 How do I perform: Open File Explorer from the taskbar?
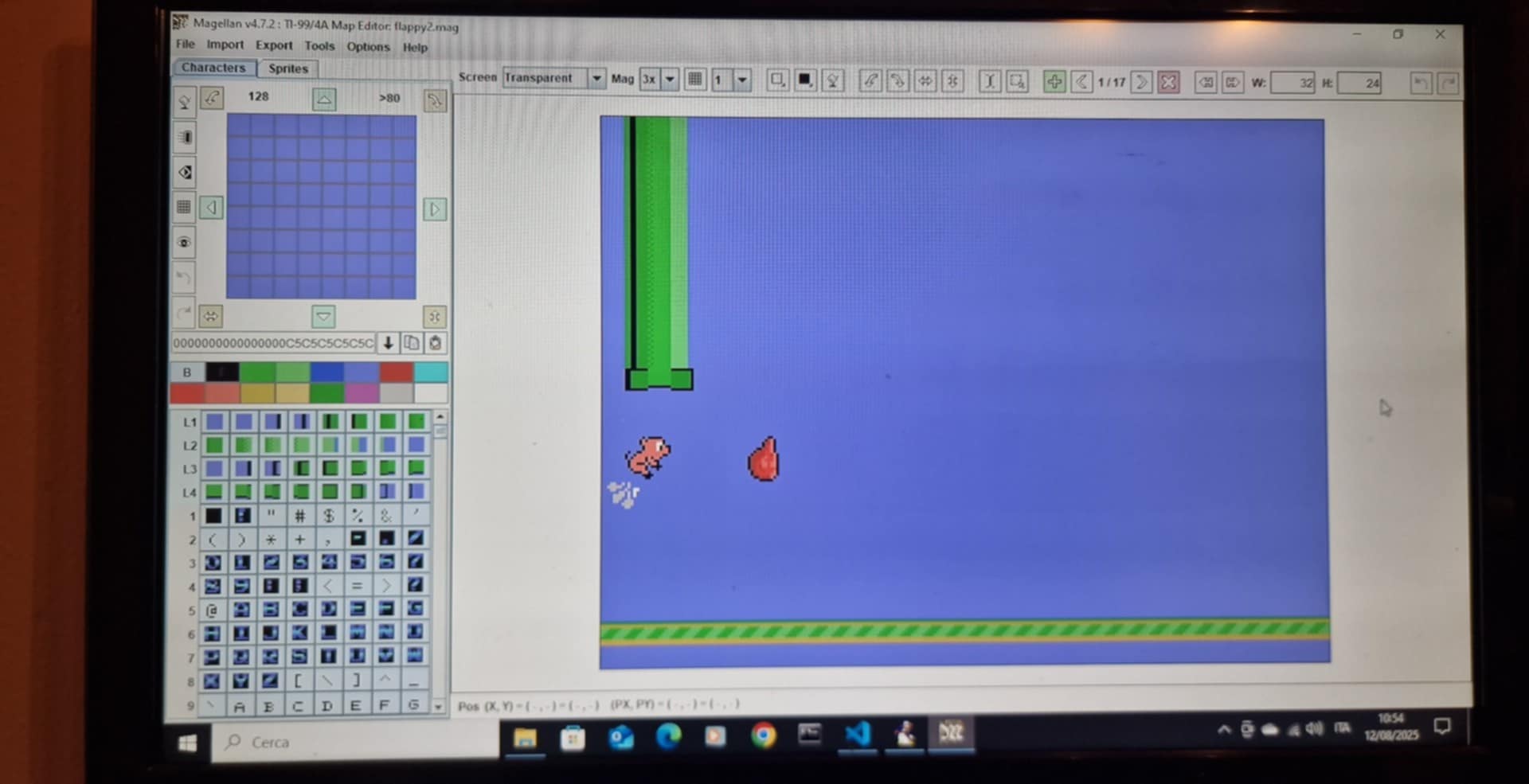(x=525, y=739)
